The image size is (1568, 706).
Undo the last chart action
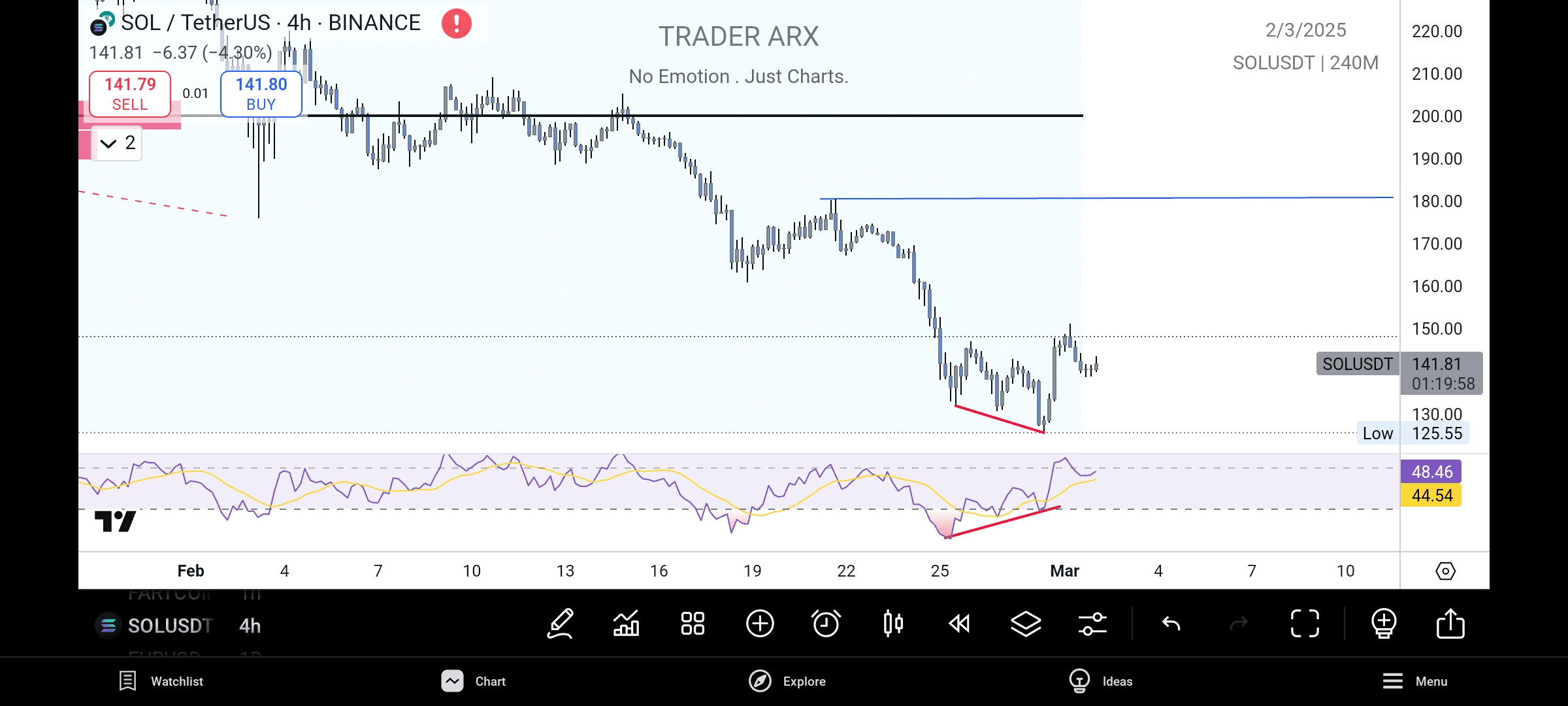(x=1171, y=624)
